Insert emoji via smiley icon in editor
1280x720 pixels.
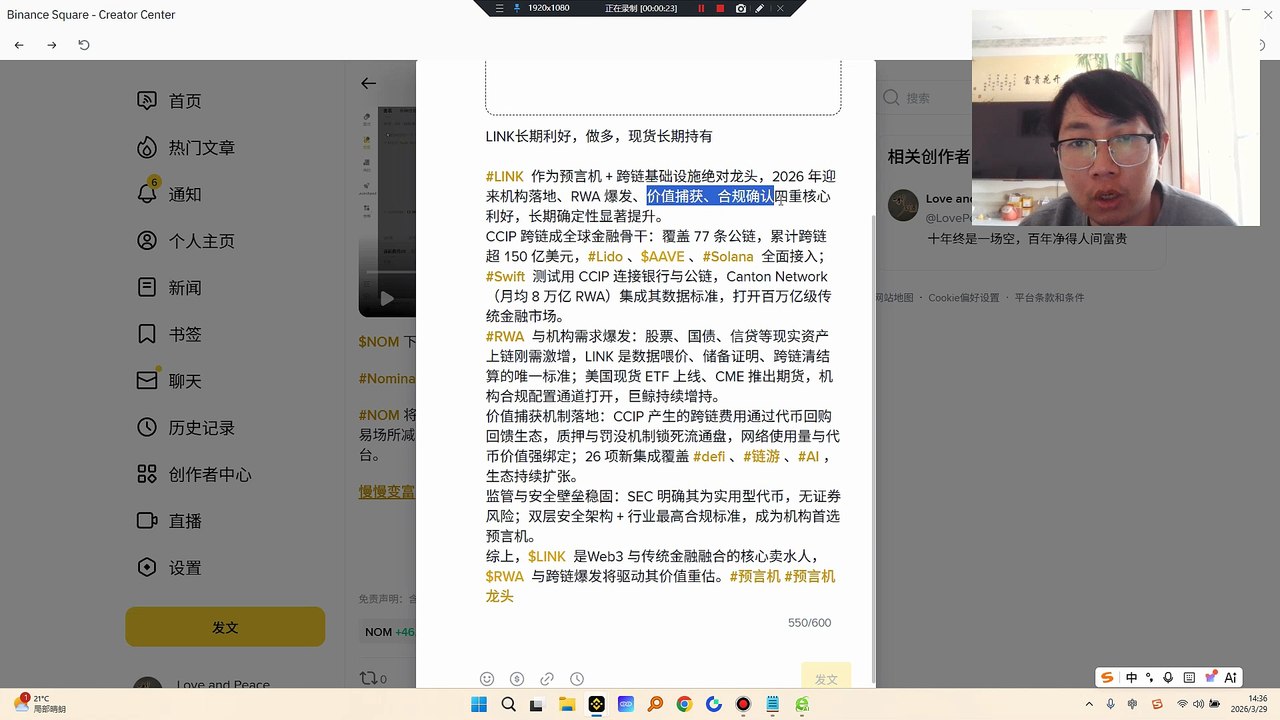pyautogui.click(x=487, y=679)
